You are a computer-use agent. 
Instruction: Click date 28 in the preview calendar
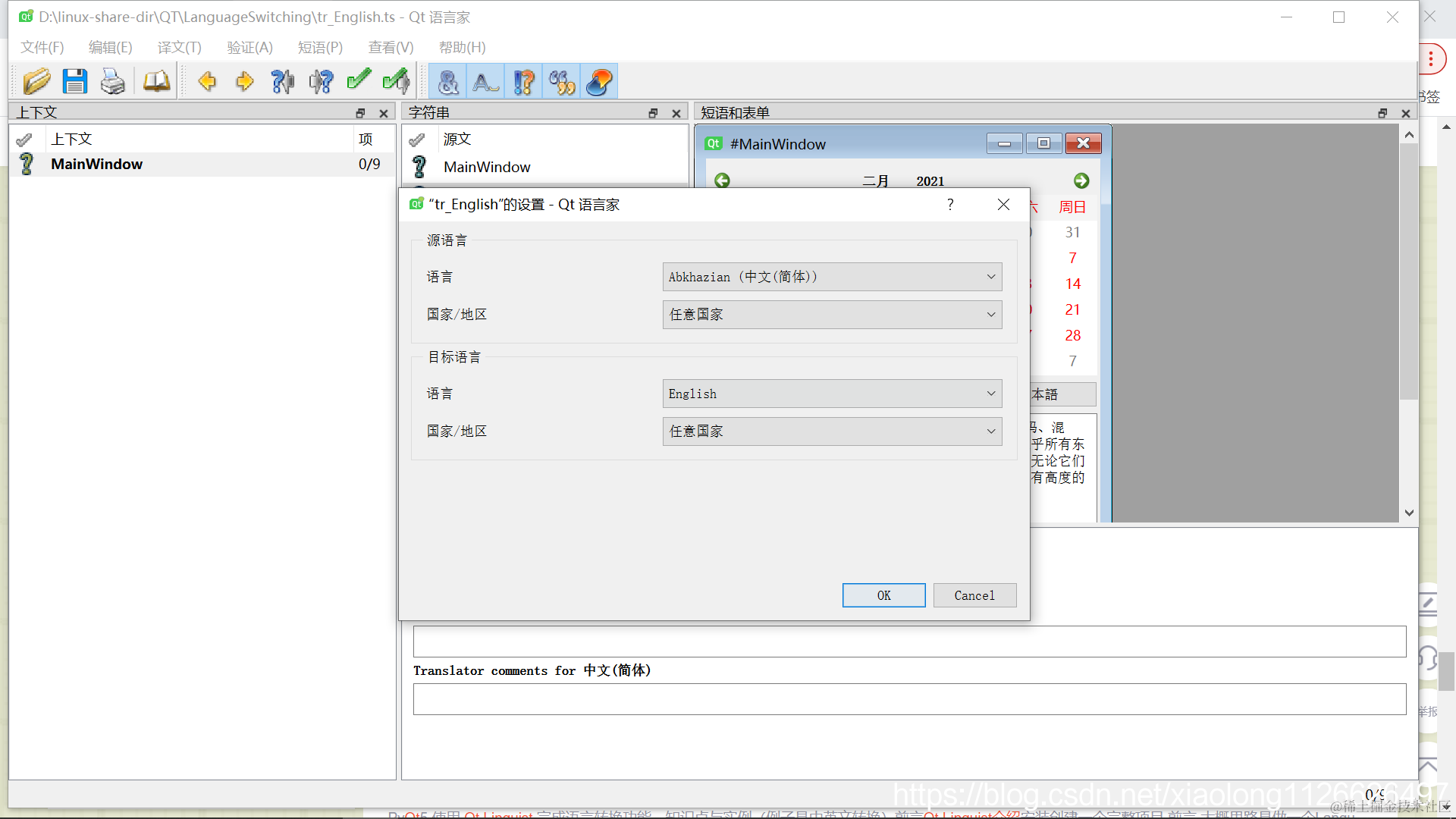tap(1072, 335)
